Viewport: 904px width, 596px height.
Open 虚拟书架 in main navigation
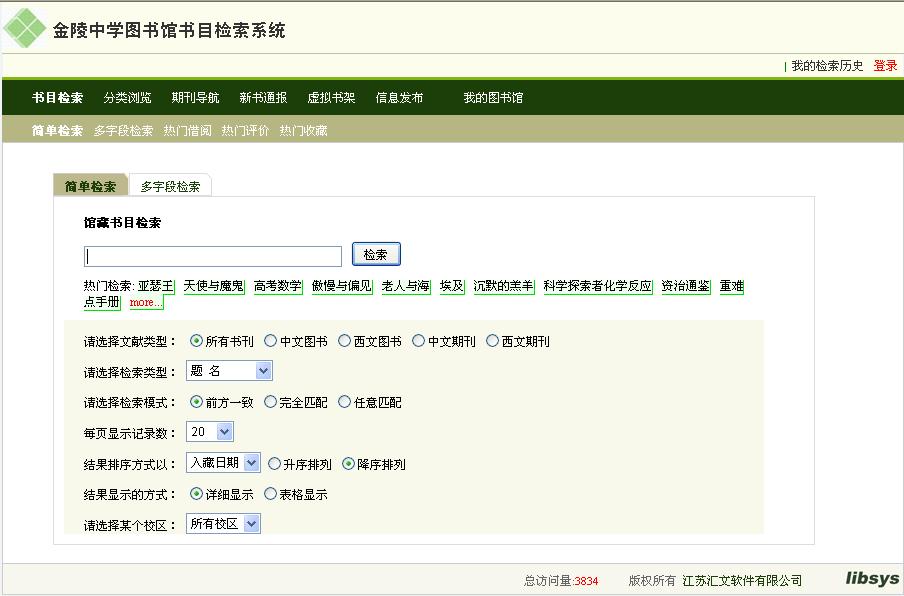332,97
